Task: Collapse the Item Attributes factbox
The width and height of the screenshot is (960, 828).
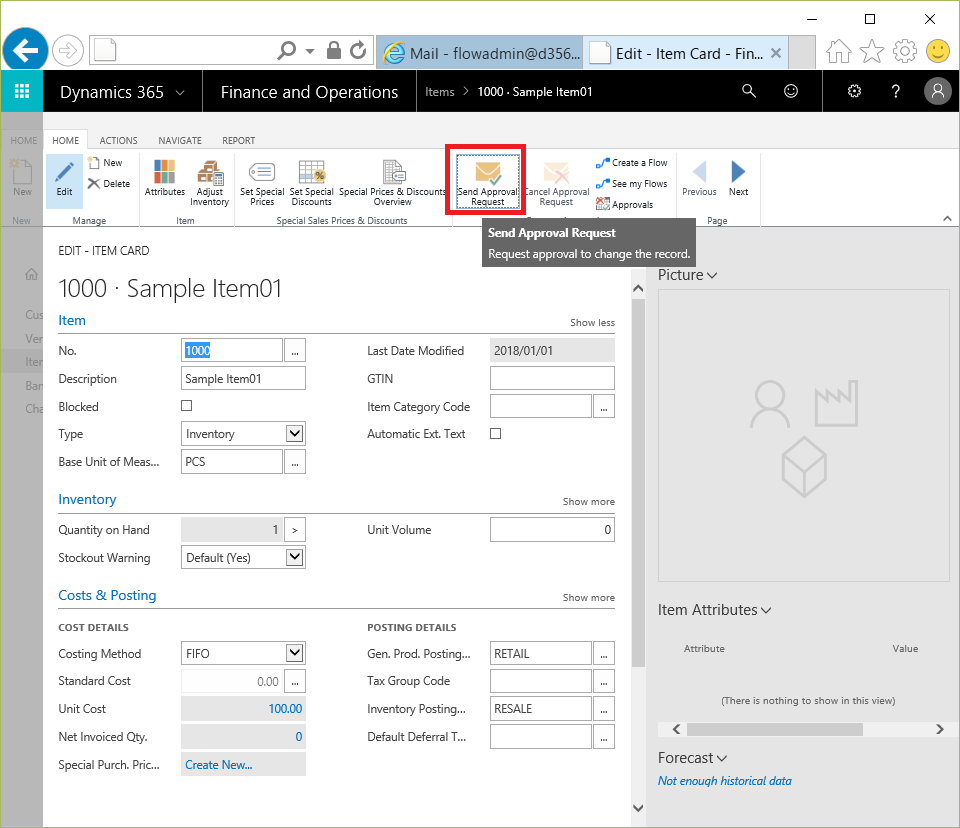Action: pyautogui.click(x=766, y=611)
